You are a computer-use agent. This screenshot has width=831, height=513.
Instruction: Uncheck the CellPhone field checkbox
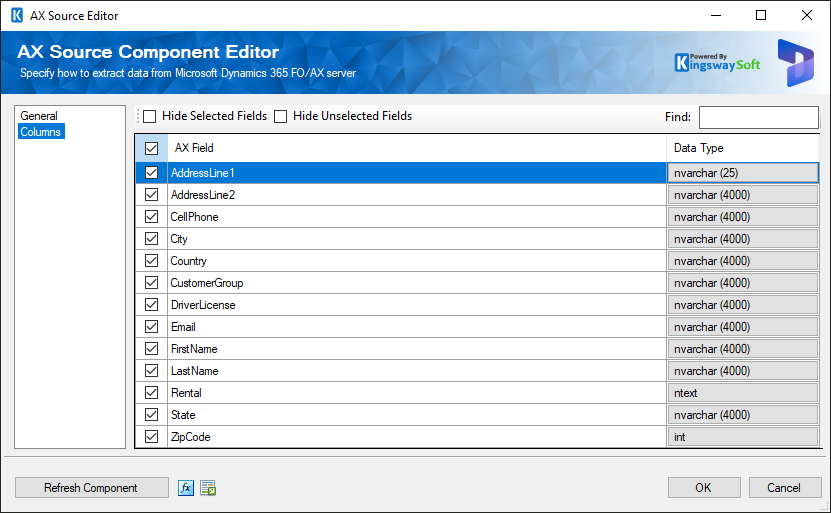tap(152, 217)
